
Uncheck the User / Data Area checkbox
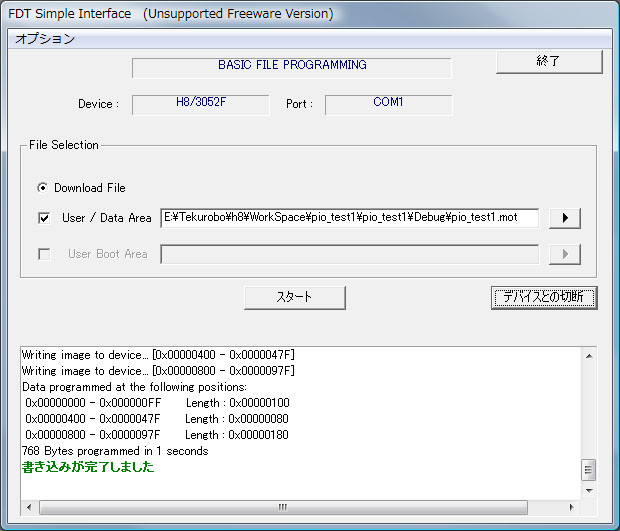click(44, 218)
